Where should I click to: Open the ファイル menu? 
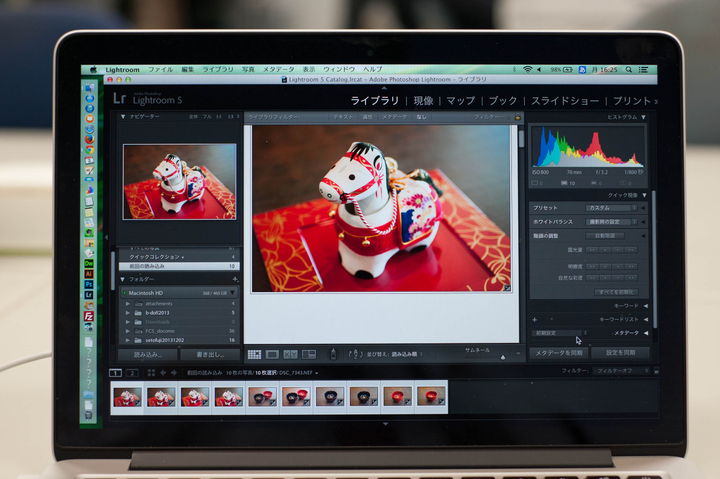click(x=160, y=69)
